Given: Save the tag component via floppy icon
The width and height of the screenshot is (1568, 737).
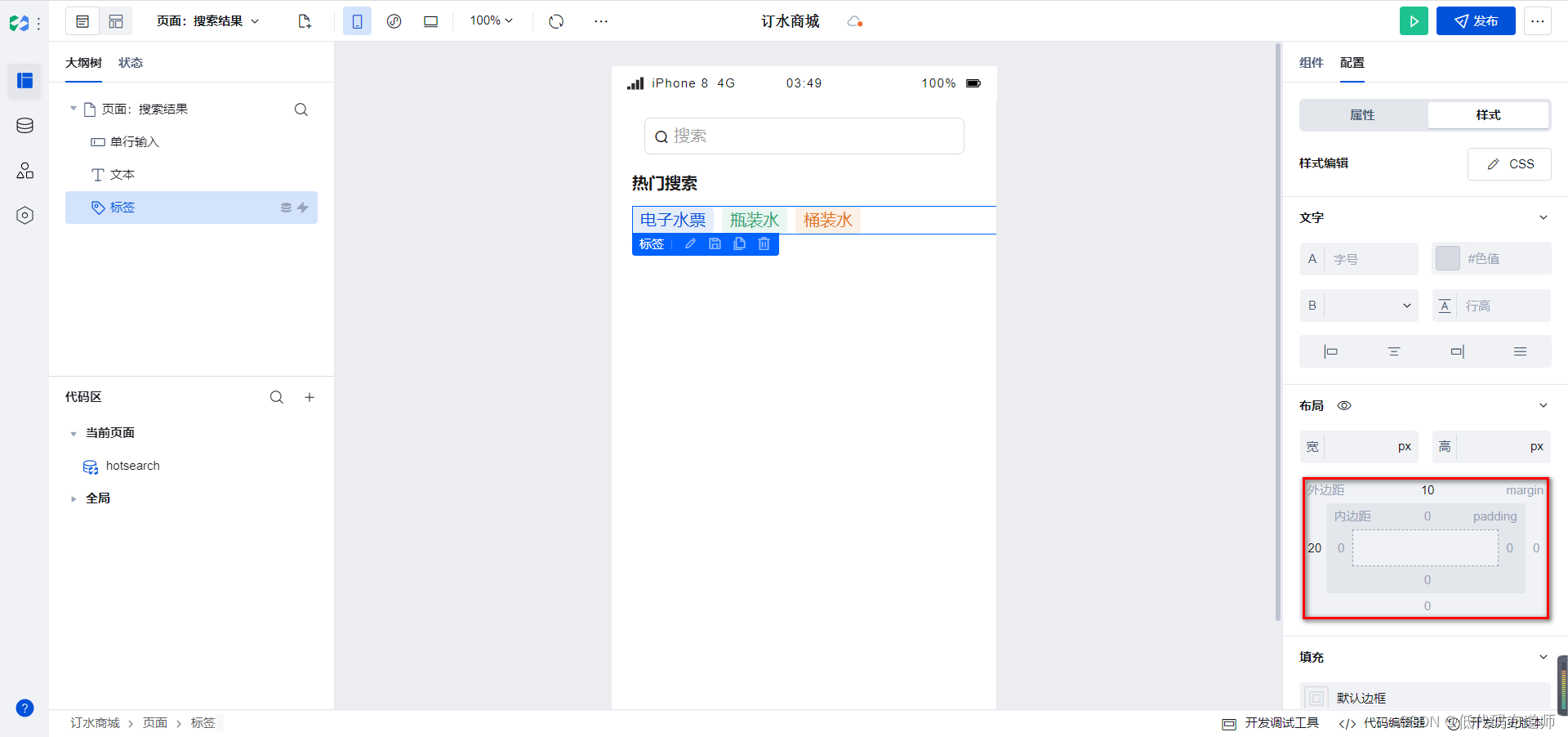Looking at the screenshot, I should (x=715, y=243).
